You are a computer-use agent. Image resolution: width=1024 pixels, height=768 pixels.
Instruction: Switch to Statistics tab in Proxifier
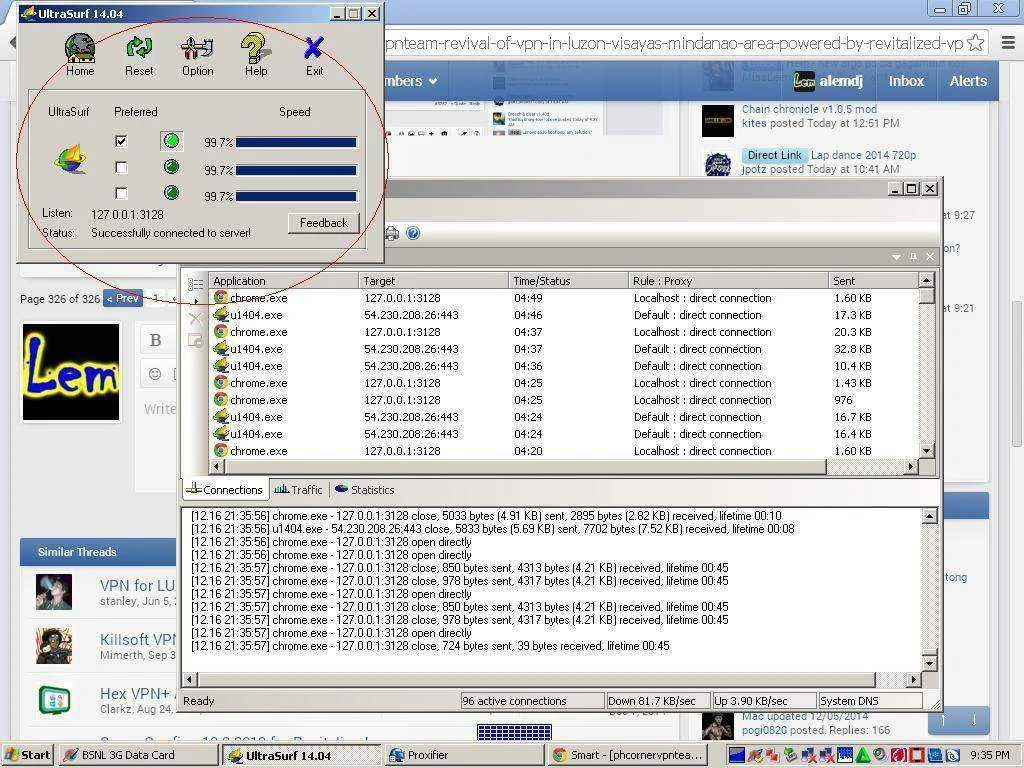[x=365, y=490]
